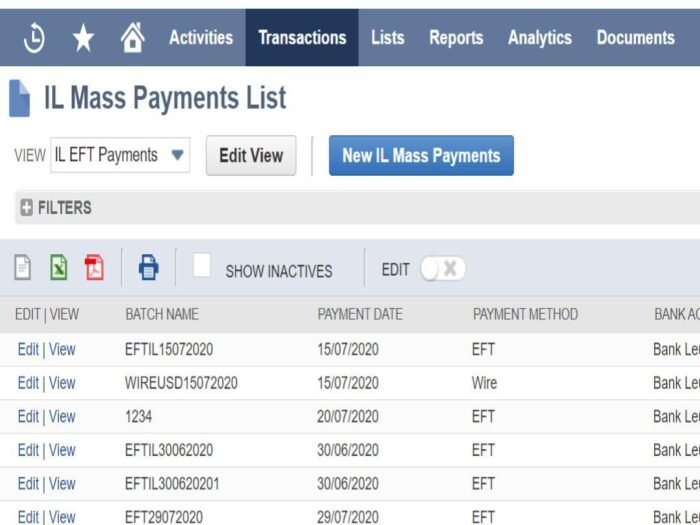
Task: Sort by the Payment Date column header
Action: coord(360,314)
